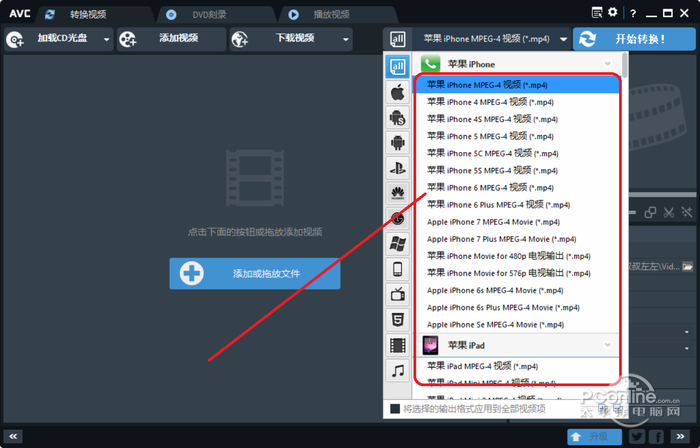The image size is (700, 448).
Task: Open the video formats filmstrip category
Action: click(397, 345)
